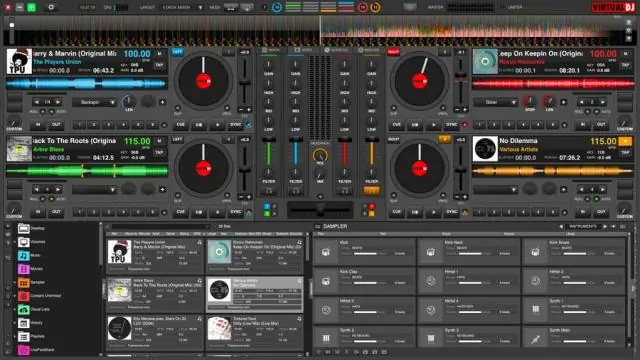Toggle headphone cue on orange mixer channel

click(371, 191)
